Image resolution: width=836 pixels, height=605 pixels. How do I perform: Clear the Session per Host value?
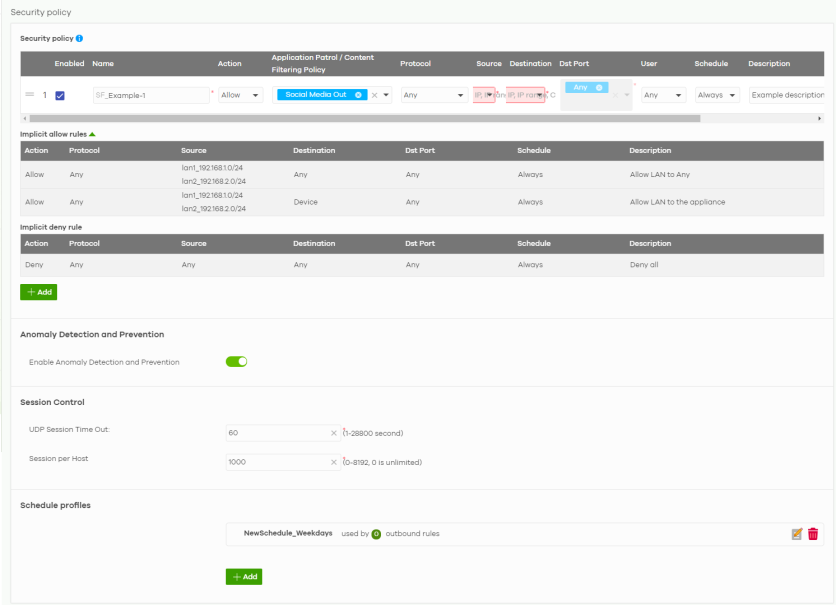point(334,462)
